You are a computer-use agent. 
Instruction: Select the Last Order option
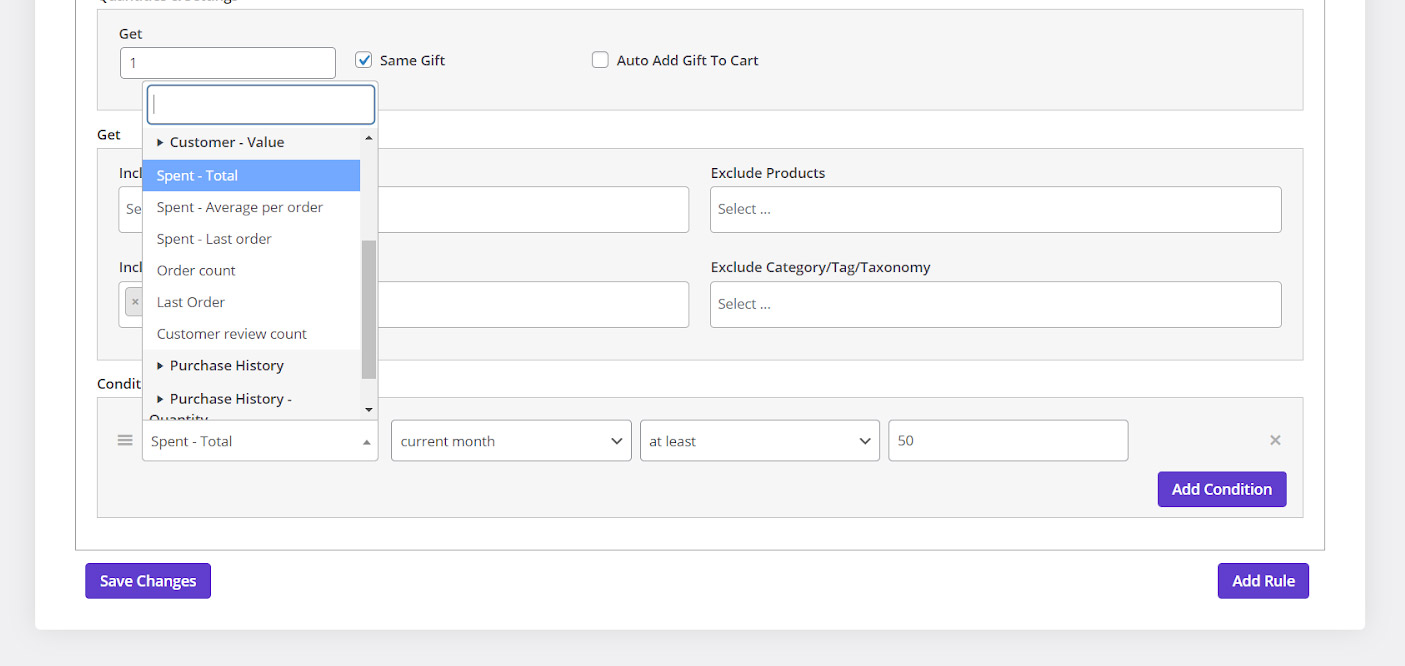pyautogui.click(x=191, y=302)
